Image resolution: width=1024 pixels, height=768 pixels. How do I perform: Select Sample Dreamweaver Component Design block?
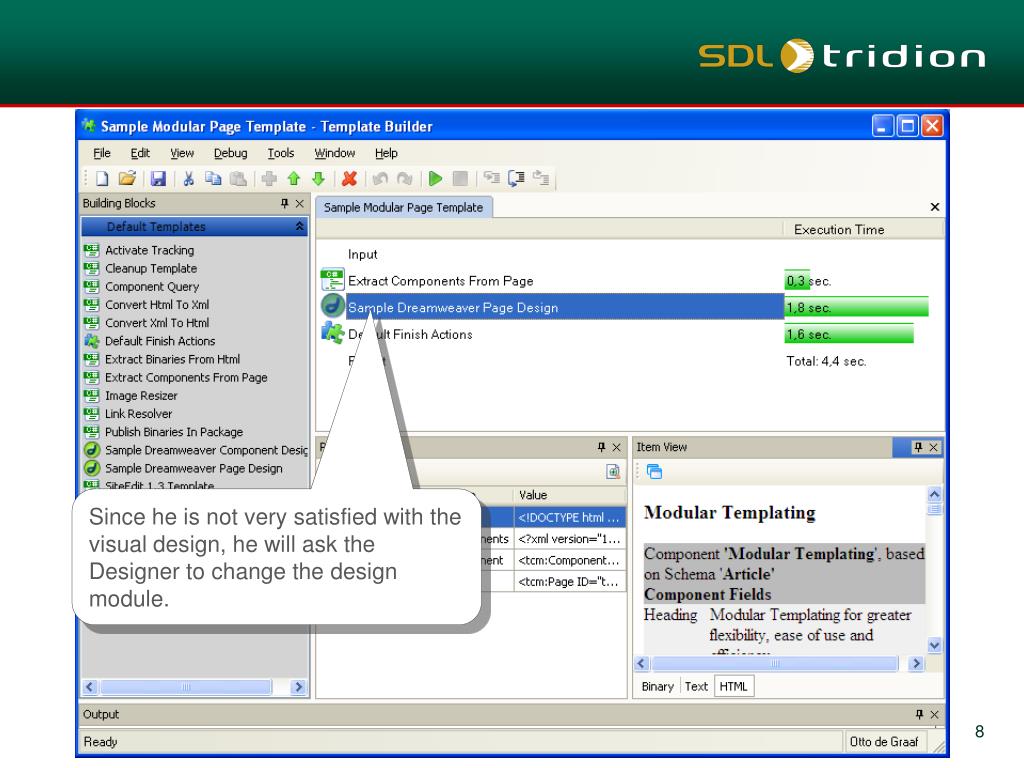point(206,450)
